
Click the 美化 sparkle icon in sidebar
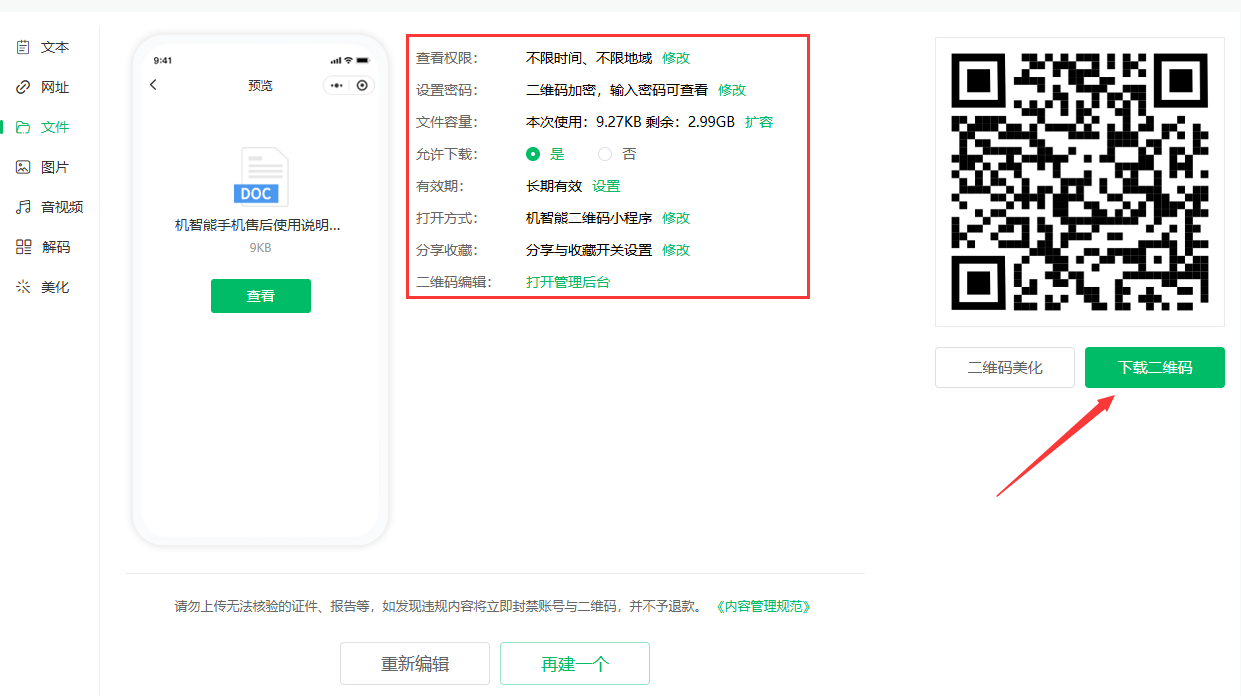23,287
